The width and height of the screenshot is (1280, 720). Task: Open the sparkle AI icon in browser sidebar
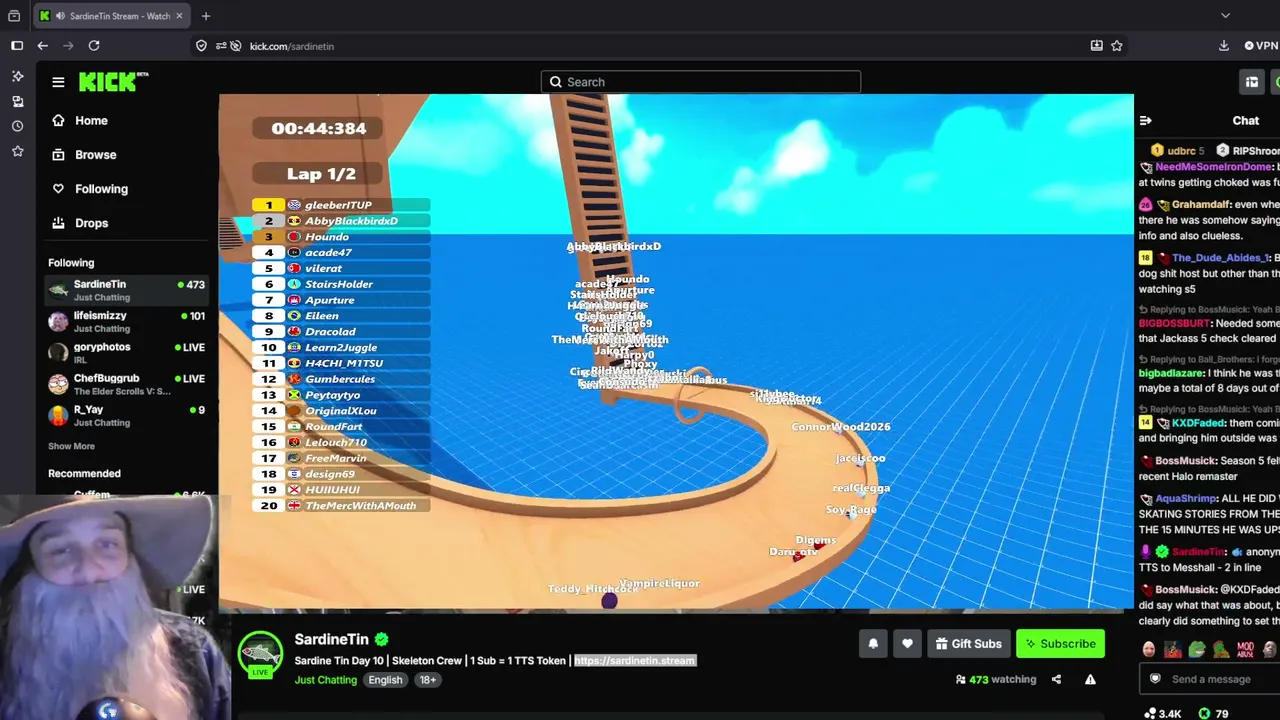[17, 76]
